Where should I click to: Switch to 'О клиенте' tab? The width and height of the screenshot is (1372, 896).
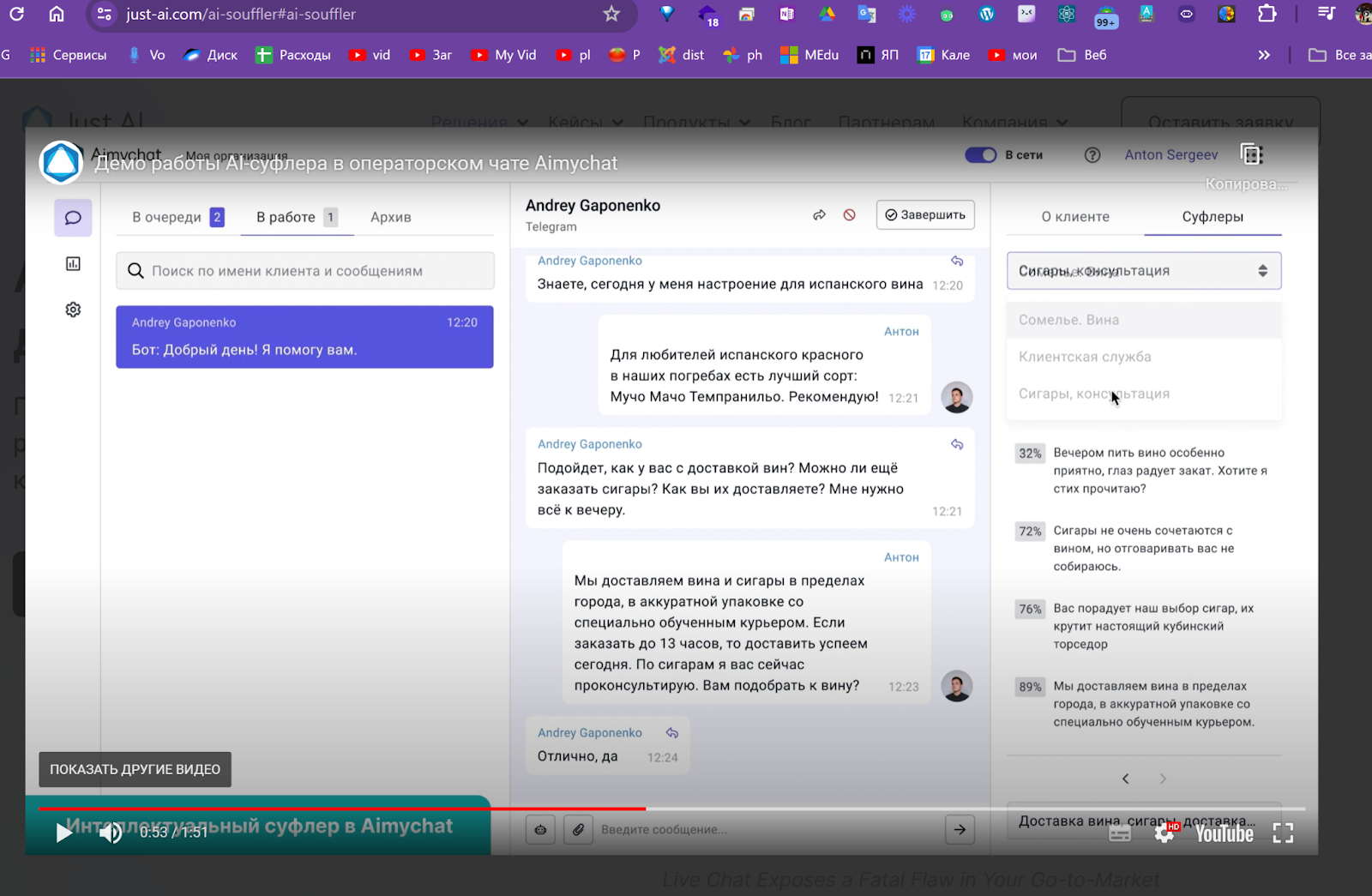pos(1075,217)
